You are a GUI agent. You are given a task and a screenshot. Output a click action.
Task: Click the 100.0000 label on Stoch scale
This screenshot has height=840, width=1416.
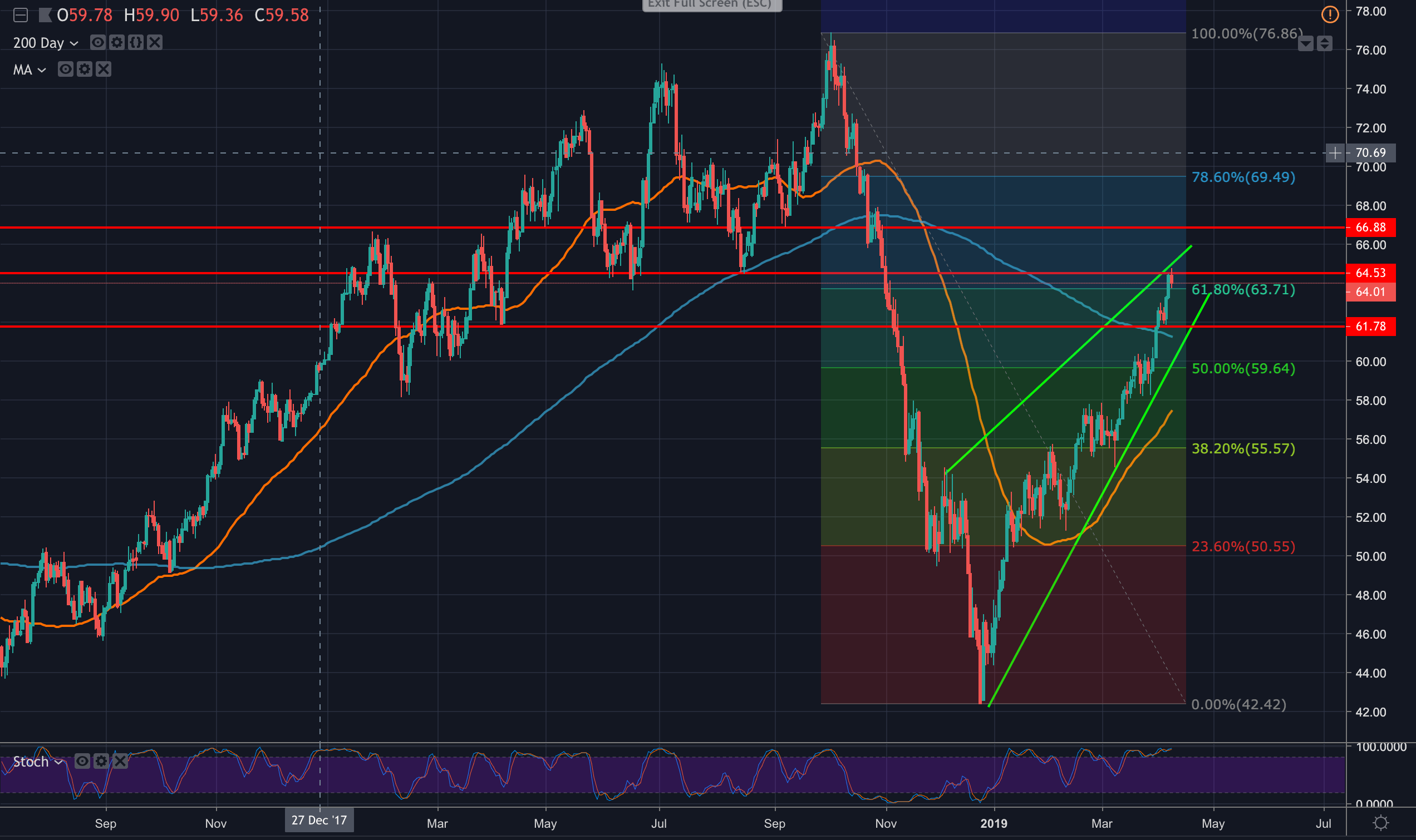click(1381, 747)
